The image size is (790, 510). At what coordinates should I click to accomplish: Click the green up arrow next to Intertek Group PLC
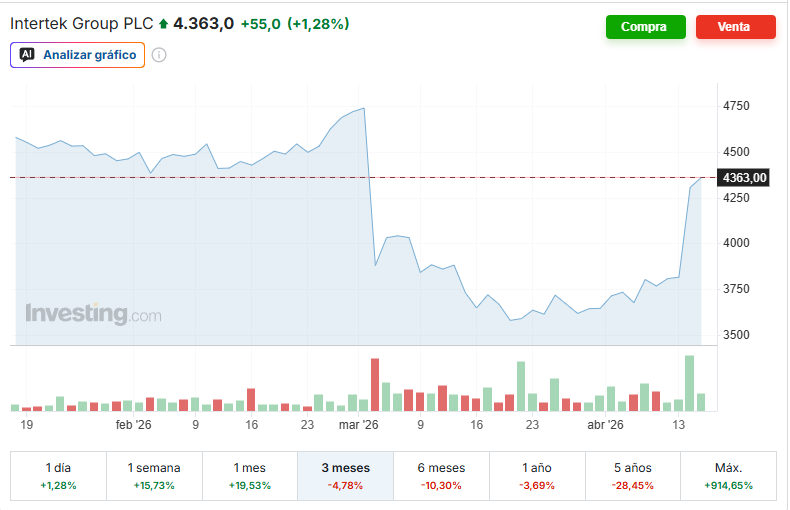[x=163, y=24]
